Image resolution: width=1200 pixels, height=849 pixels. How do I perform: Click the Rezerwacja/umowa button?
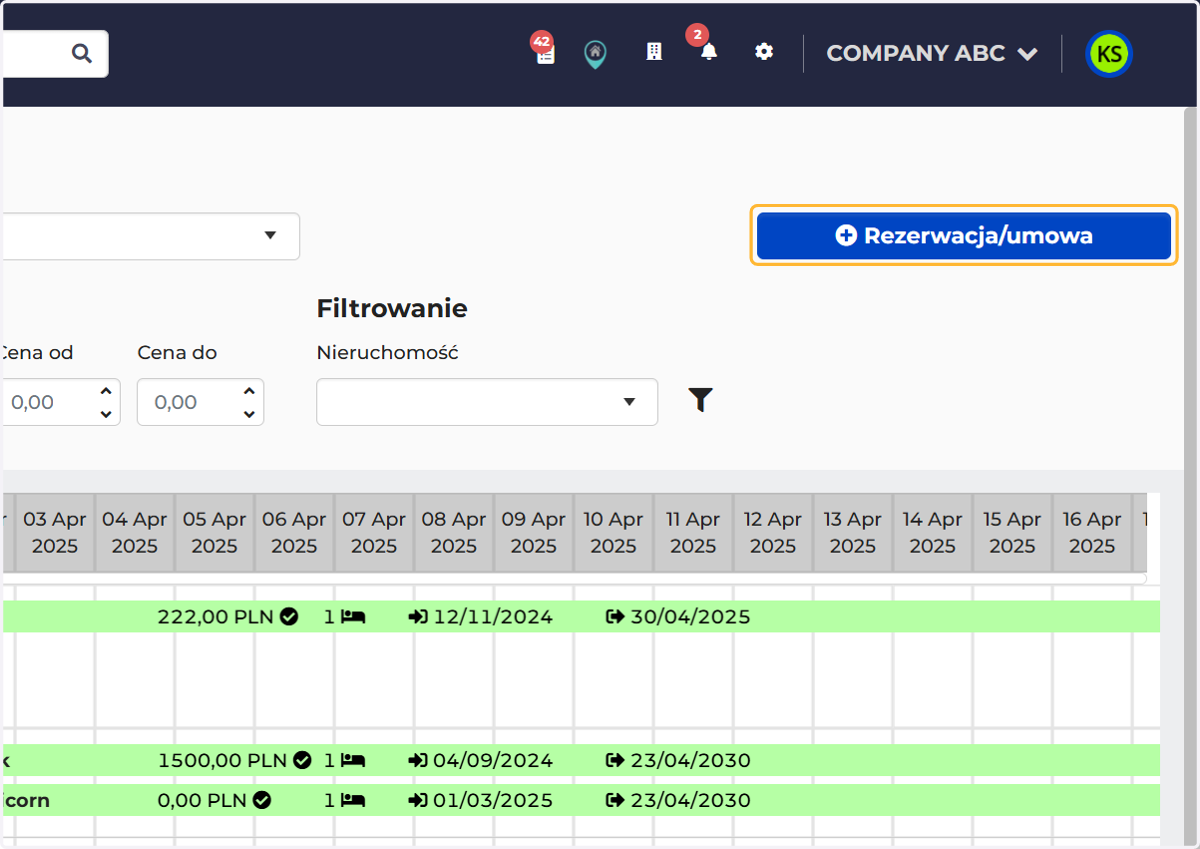pyautogui.click(x=964, y=236)
